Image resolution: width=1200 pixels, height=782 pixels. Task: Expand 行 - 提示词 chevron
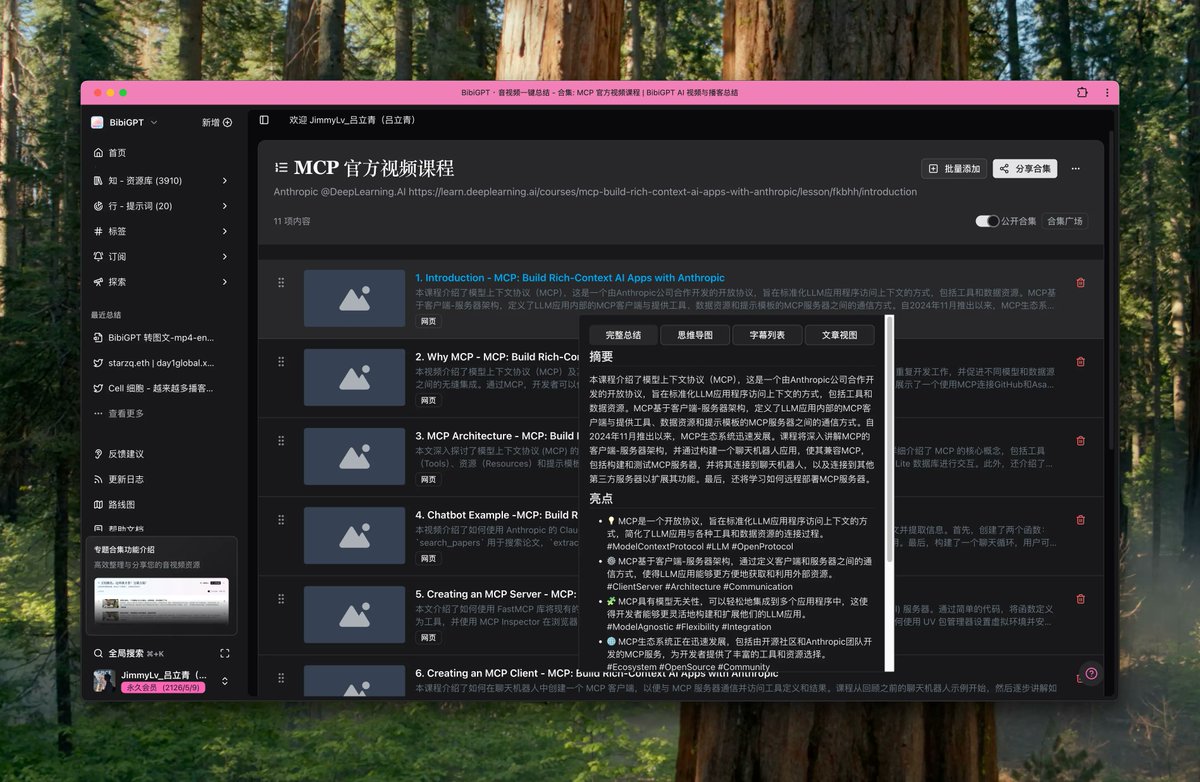point(224,206)
